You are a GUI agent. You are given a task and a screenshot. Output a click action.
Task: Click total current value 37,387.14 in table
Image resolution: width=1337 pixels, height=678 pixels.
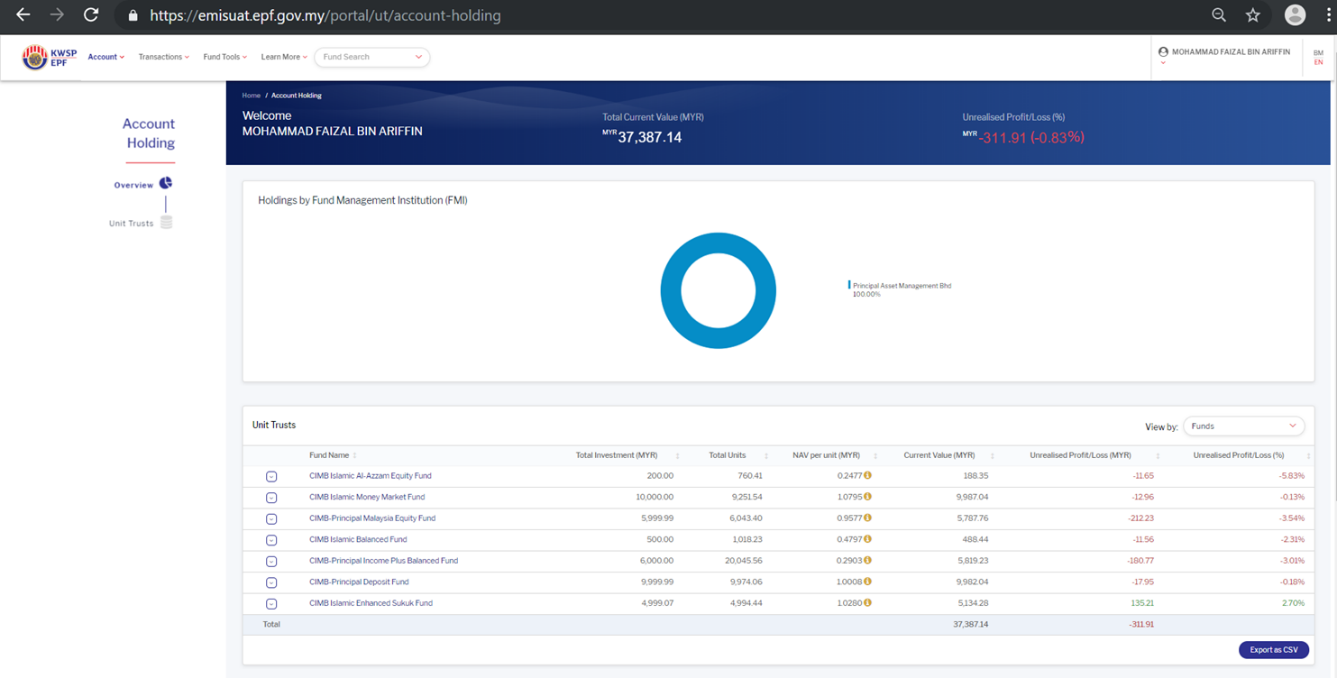[970, 624]
